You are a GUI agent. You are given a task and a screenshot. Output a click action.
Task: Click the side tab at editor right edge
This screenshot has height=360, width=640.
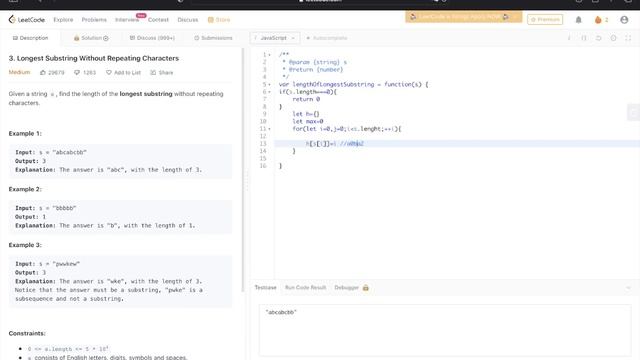coord(633,112)
